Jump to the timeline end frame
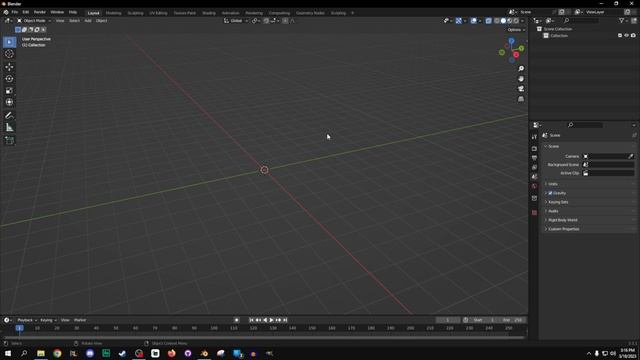This screenshot has width=640, height=360. pos(285,320)
